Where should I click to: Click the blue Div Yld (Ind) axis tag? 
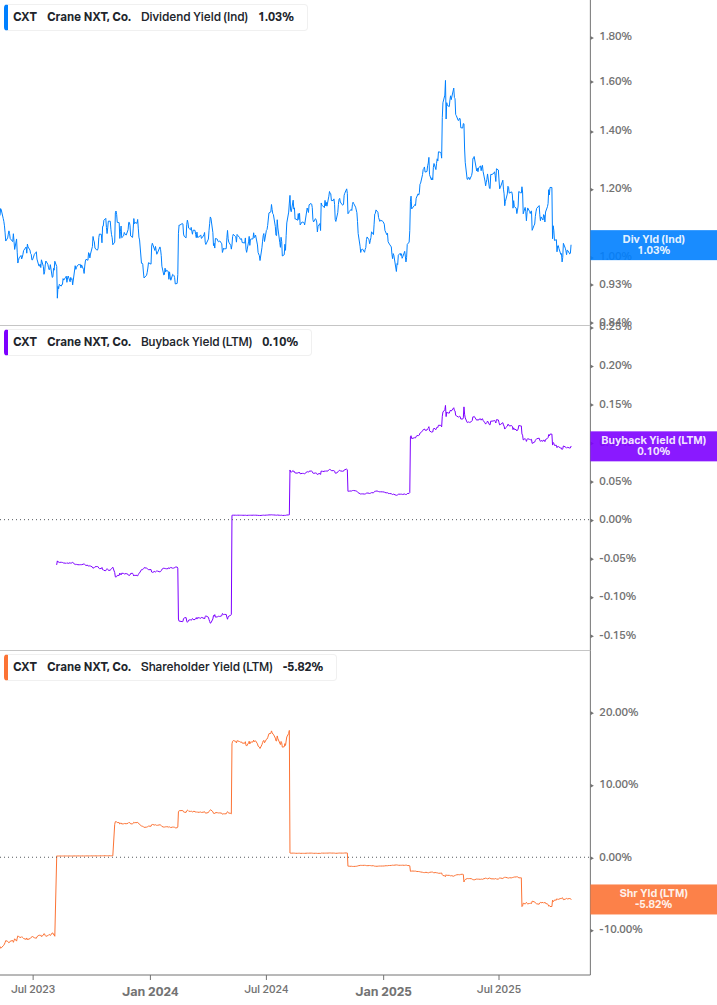coord(653,245)
